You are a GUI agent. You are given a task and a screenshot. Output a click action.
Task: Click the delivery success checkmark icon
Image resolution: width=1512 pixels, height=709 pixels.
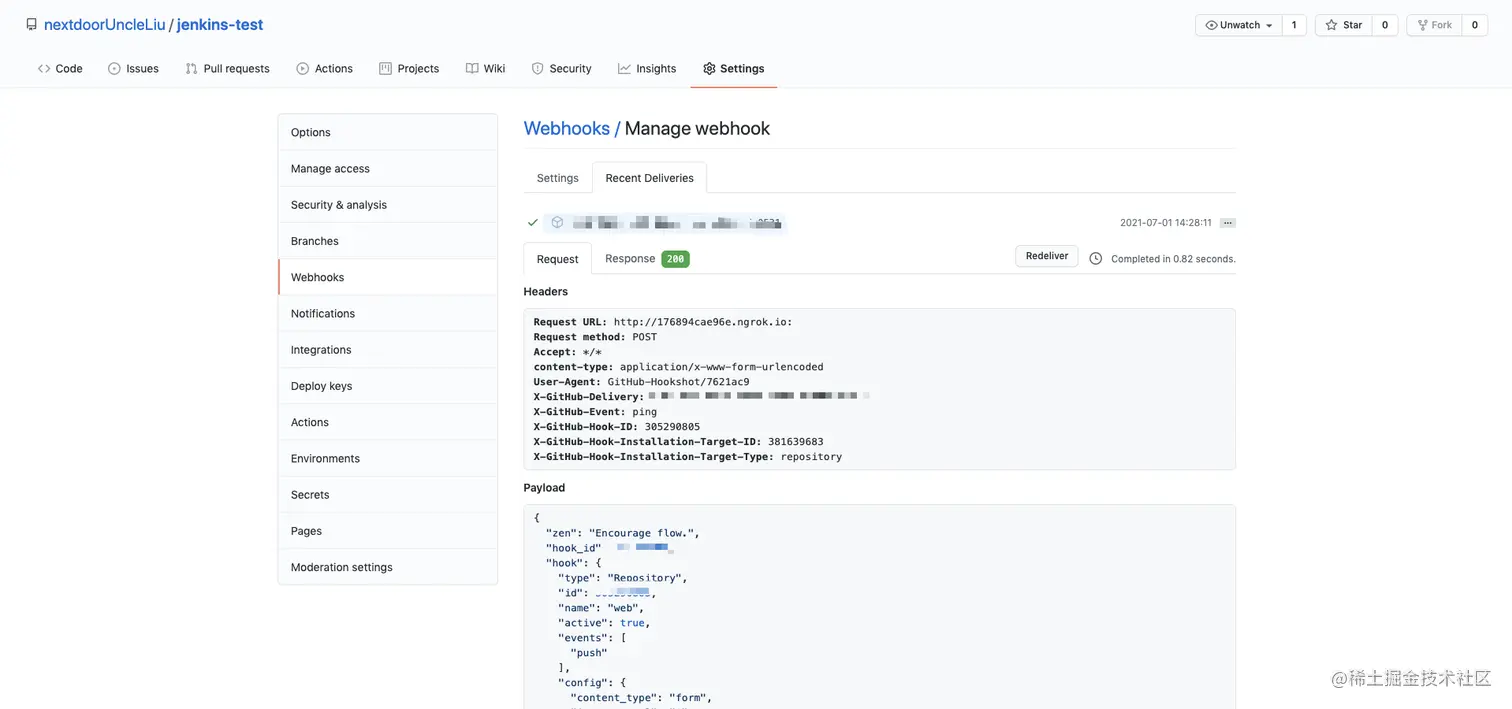tap(532, 223)
